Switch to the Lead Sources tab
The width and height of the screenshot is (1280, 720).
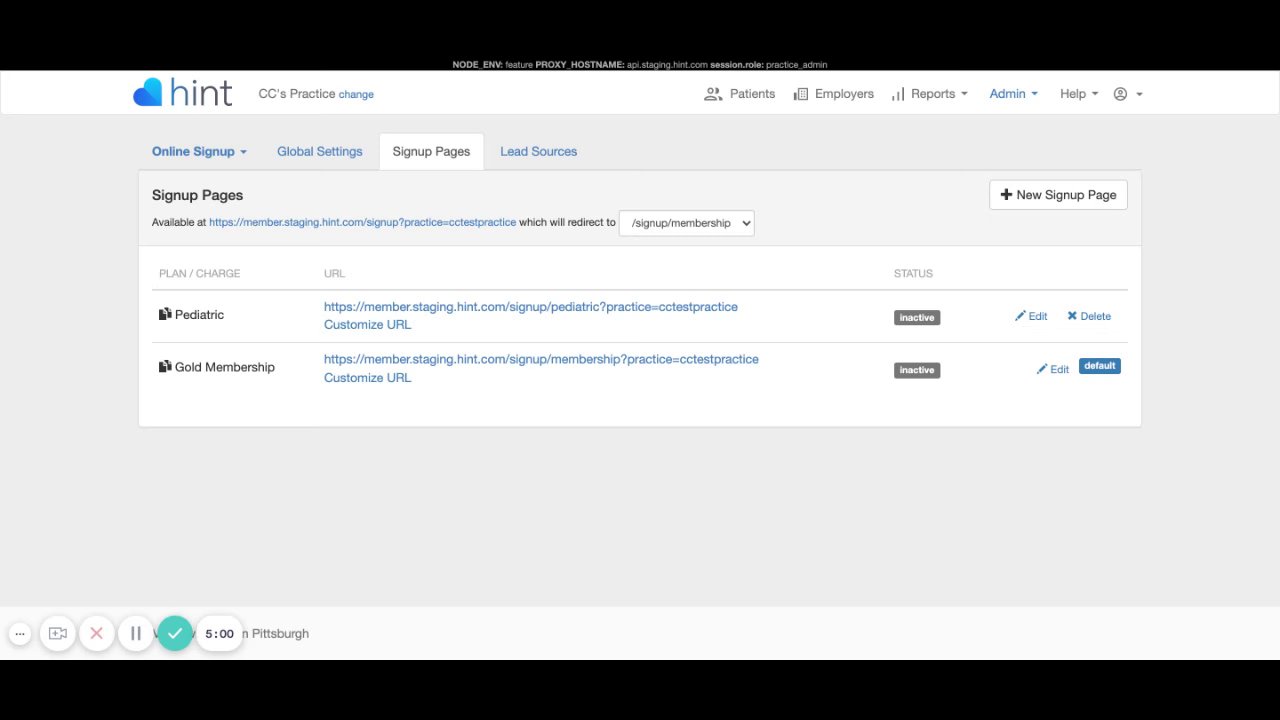click(x=538, y=152)
